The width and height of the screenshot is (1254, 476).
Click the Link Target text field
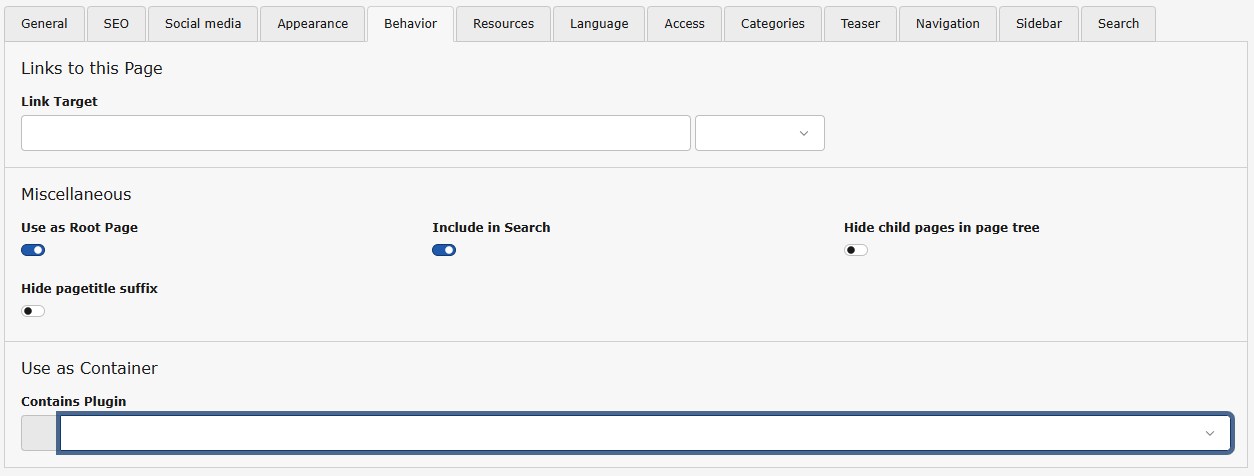(355, 133)
